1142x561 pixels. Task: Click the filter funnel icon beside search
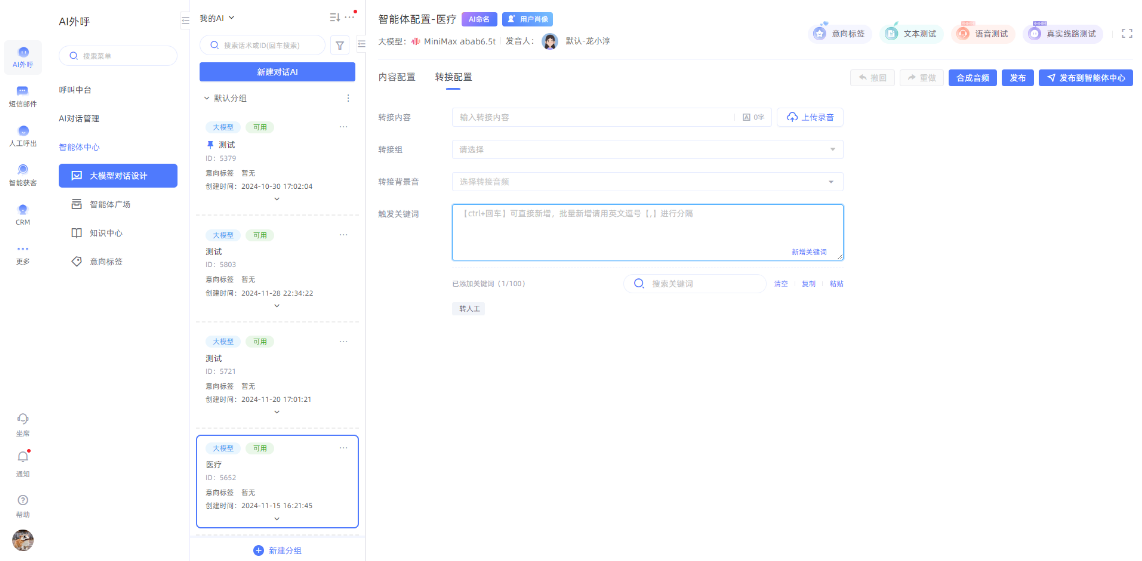[x=340, y=45]
